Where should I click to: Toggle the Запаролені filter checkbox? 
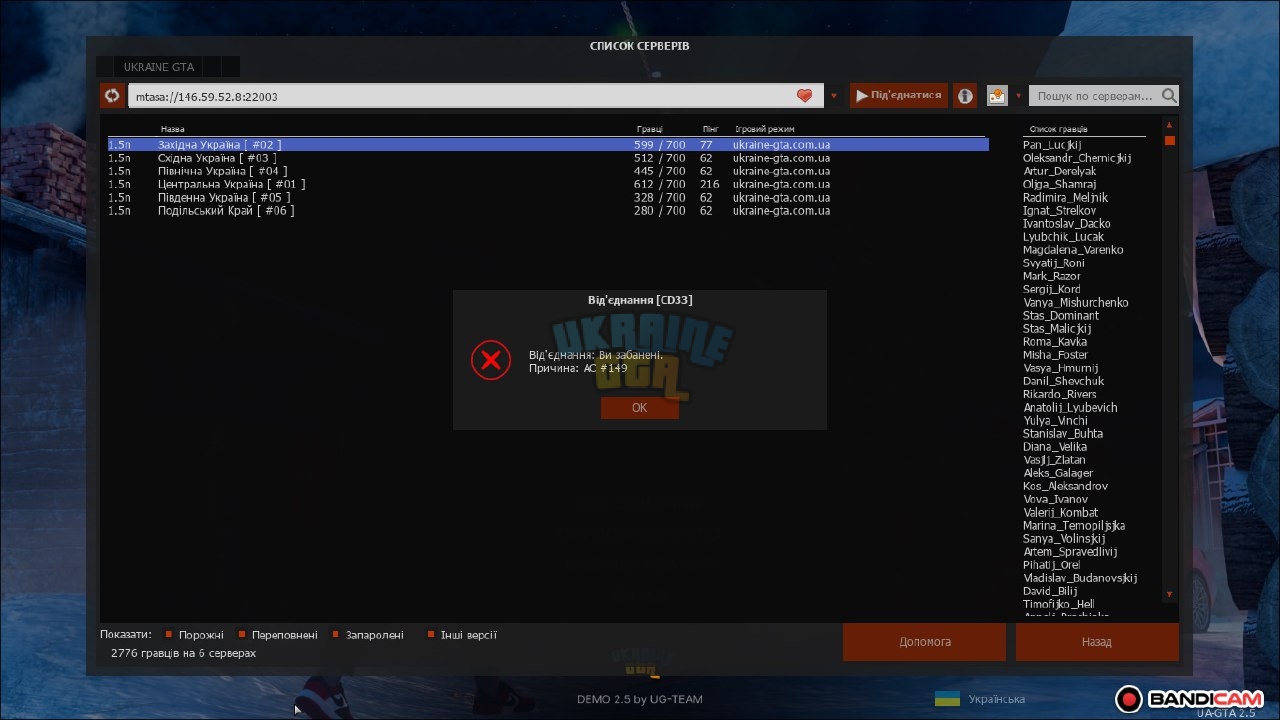coord(336,634)
